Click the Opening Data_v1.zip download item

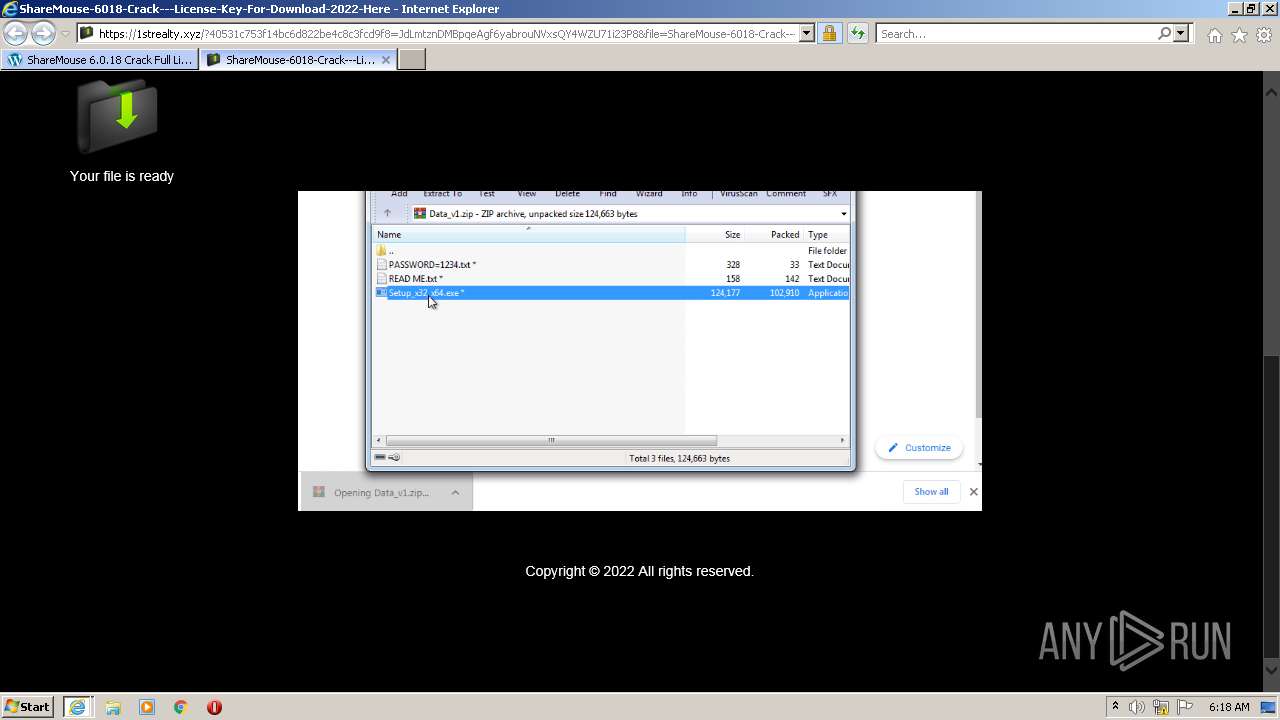[x=386, y=492]
